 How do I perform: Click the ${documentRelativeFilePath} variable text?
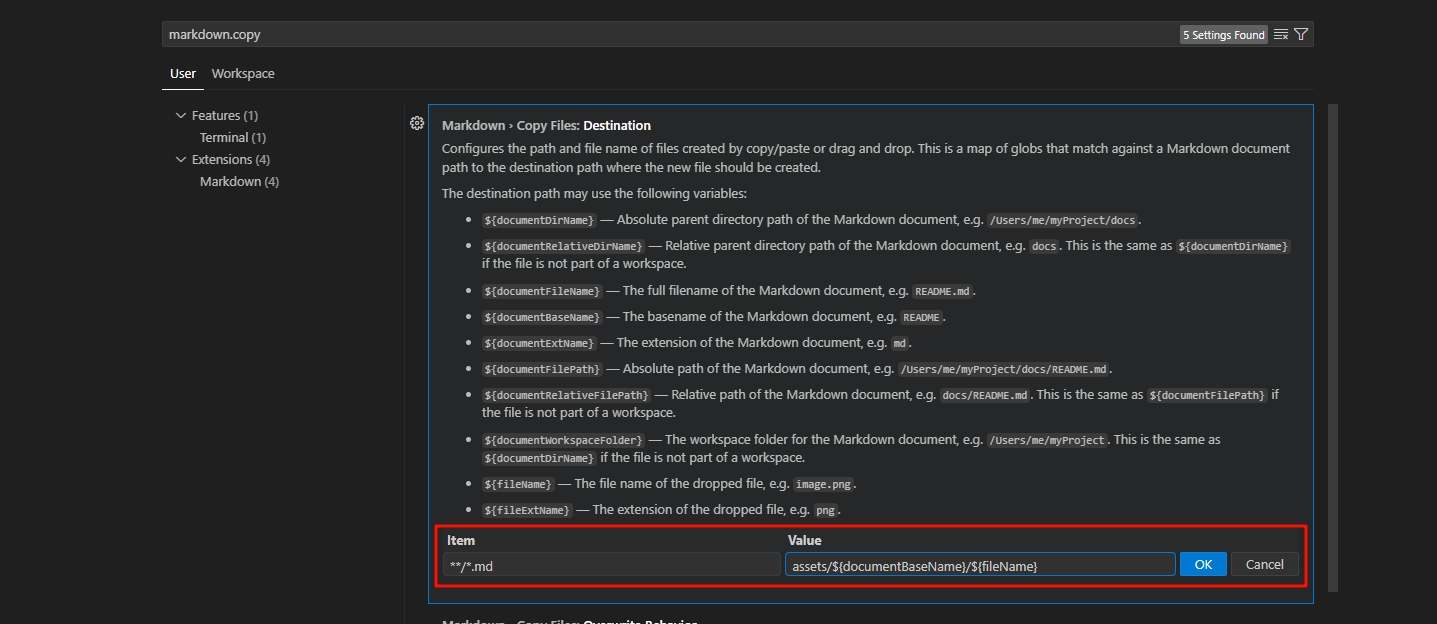pos(566,395)
